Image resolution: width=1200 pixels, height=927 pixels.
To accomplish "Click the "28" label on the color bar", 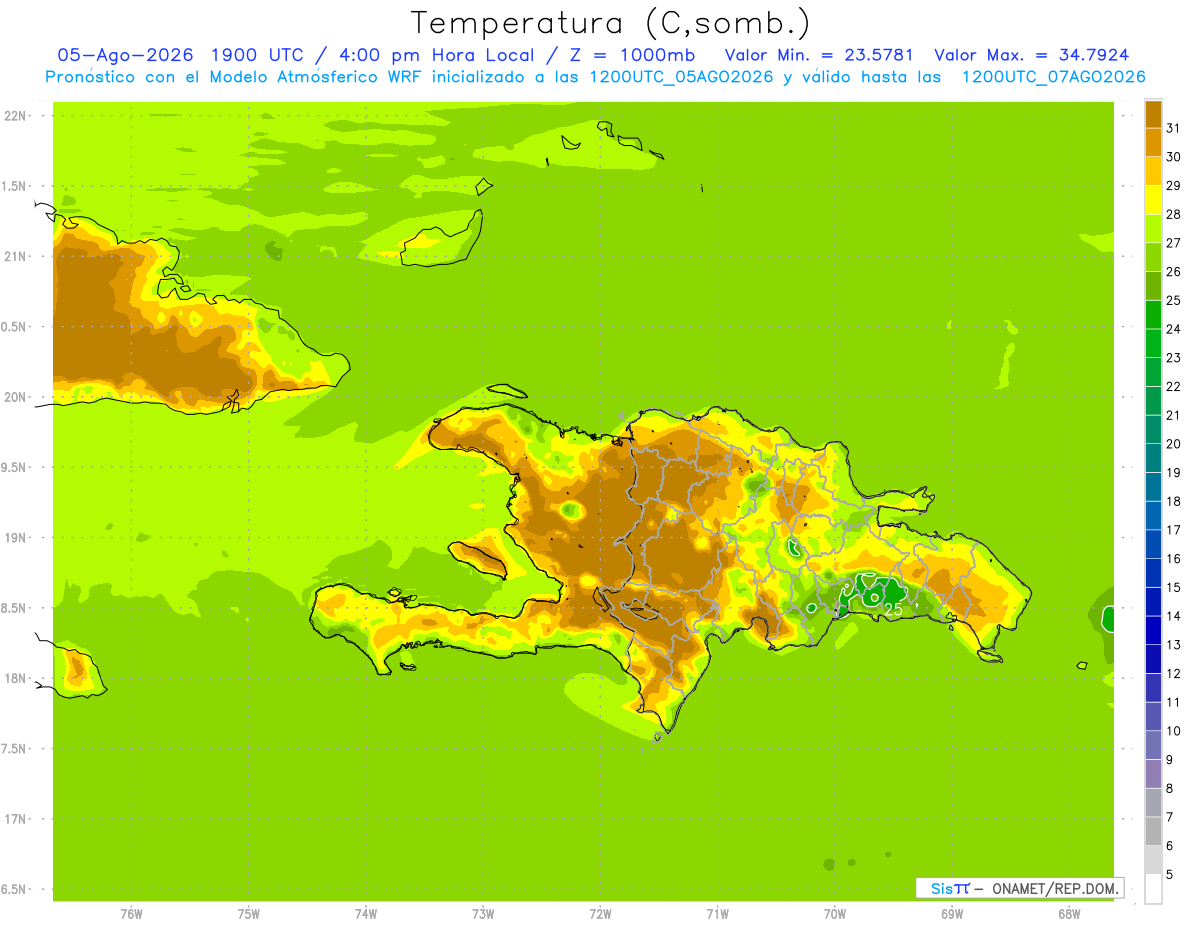I will tap(1174, 214).
